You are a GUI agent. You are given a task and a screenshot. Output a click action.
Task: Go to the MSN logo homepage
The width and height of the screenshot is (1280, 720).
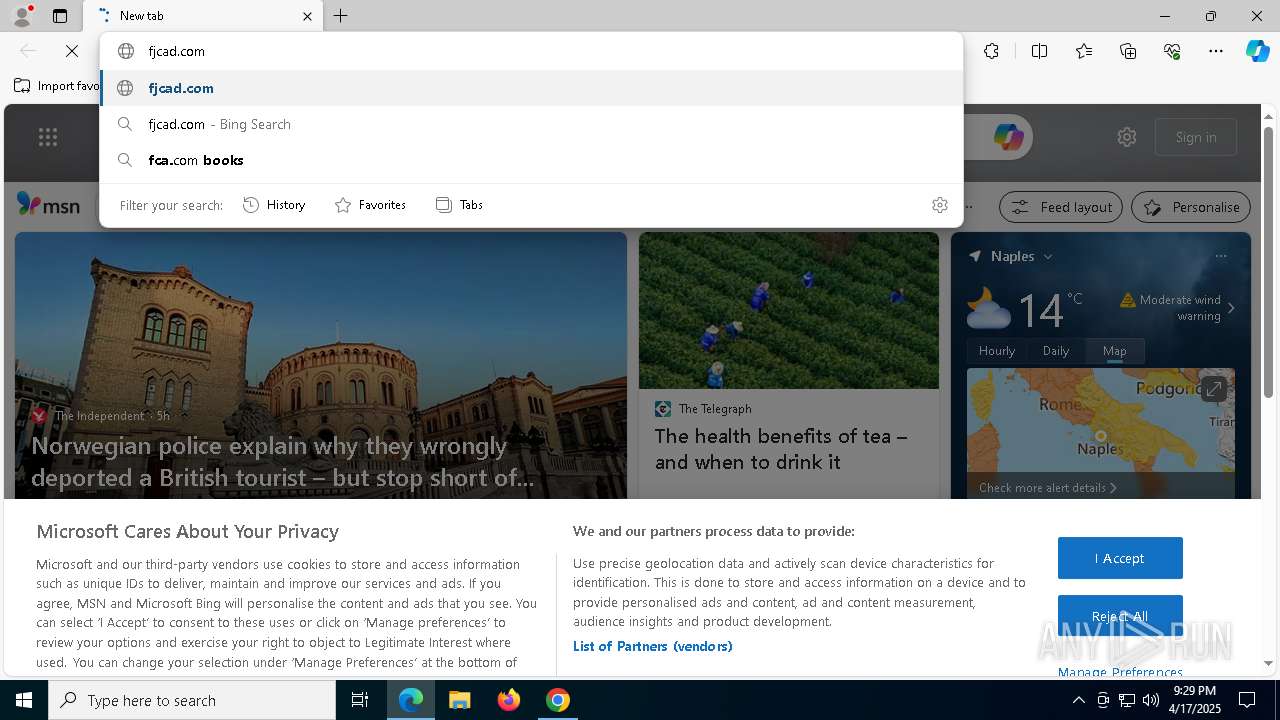pyautogui.click(x=48, y=205)
